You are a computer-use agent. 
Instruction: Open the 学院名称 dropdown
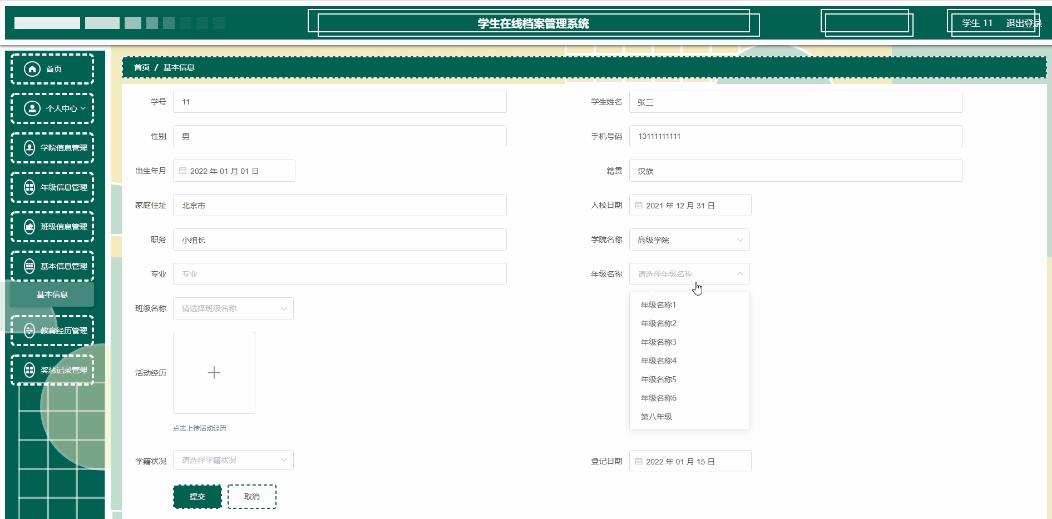pyautogui.click(x=689, y=239)
